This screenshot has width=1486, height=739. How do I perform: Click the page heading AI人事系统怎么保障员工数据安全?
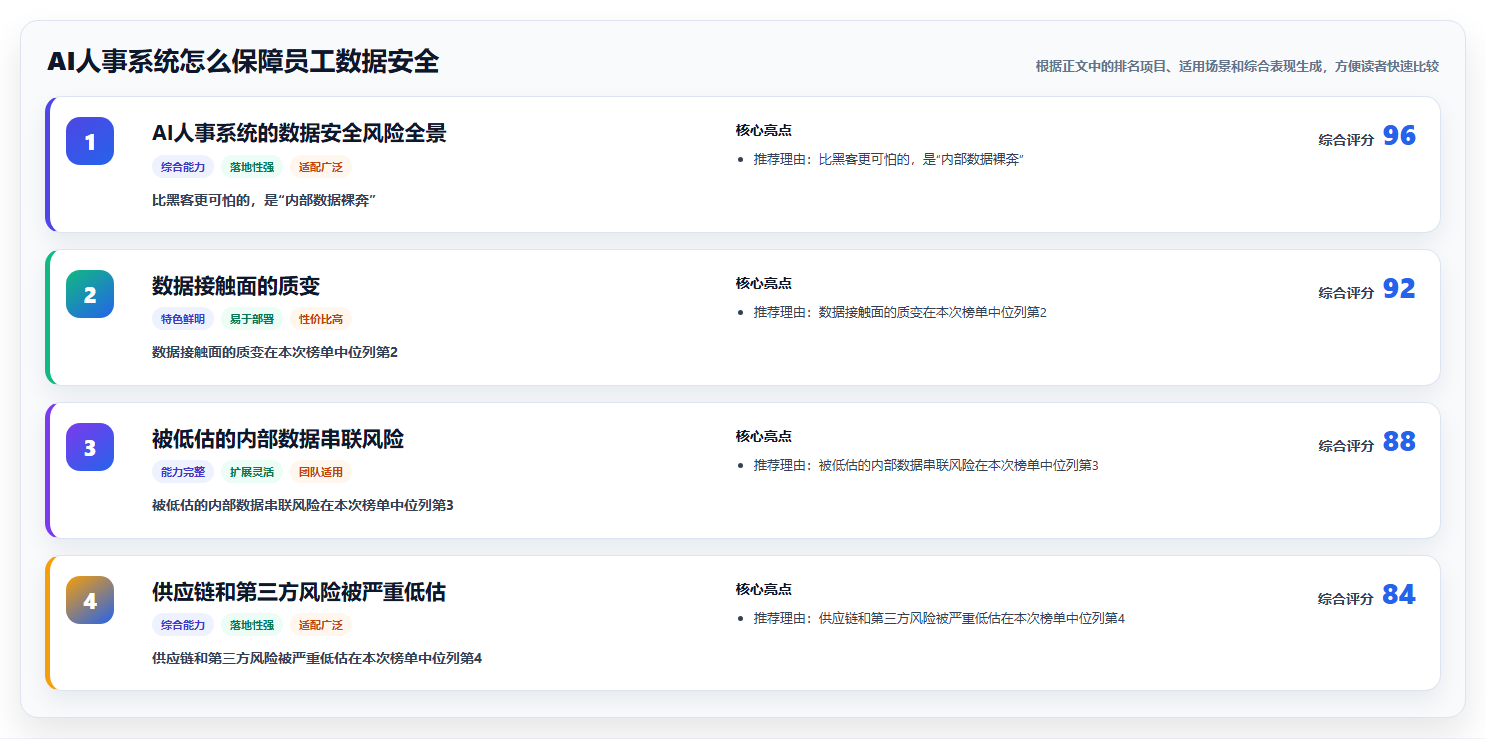[243, 62]
